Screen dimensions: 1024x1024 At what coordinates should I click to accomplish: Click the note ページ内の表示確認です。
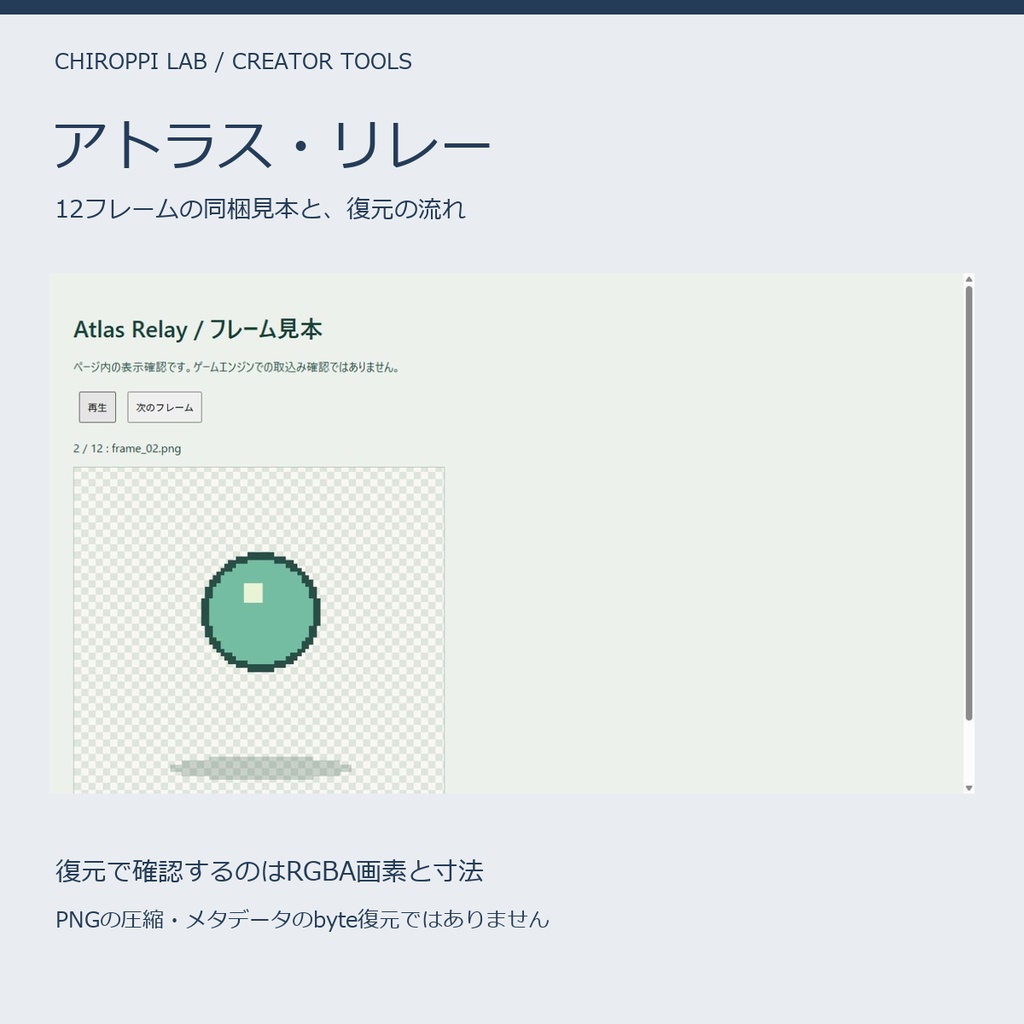[x=133, y=367]
